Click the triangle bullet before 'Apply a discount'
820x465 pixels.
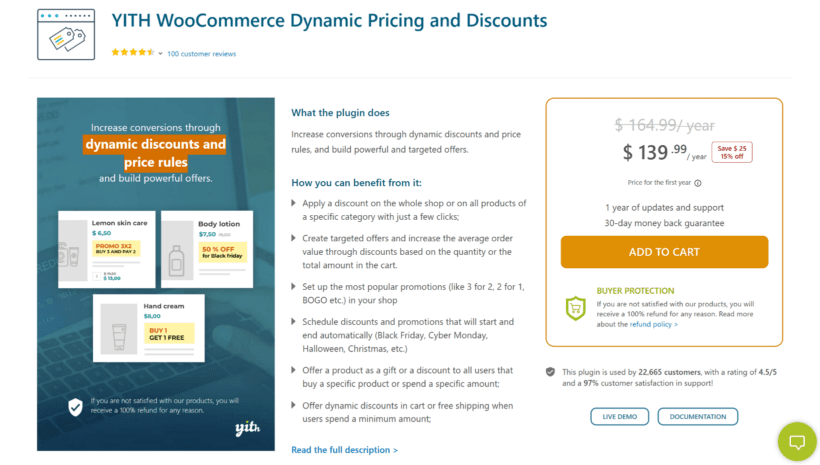click(293, 203)
